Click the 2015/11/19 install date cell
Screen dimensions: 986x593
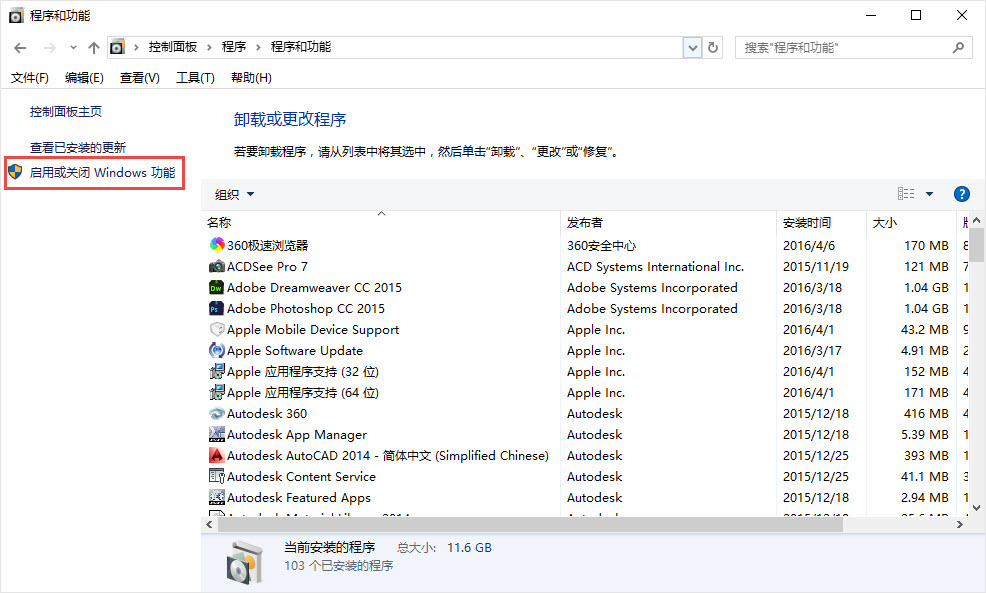[x=816, y=267]
